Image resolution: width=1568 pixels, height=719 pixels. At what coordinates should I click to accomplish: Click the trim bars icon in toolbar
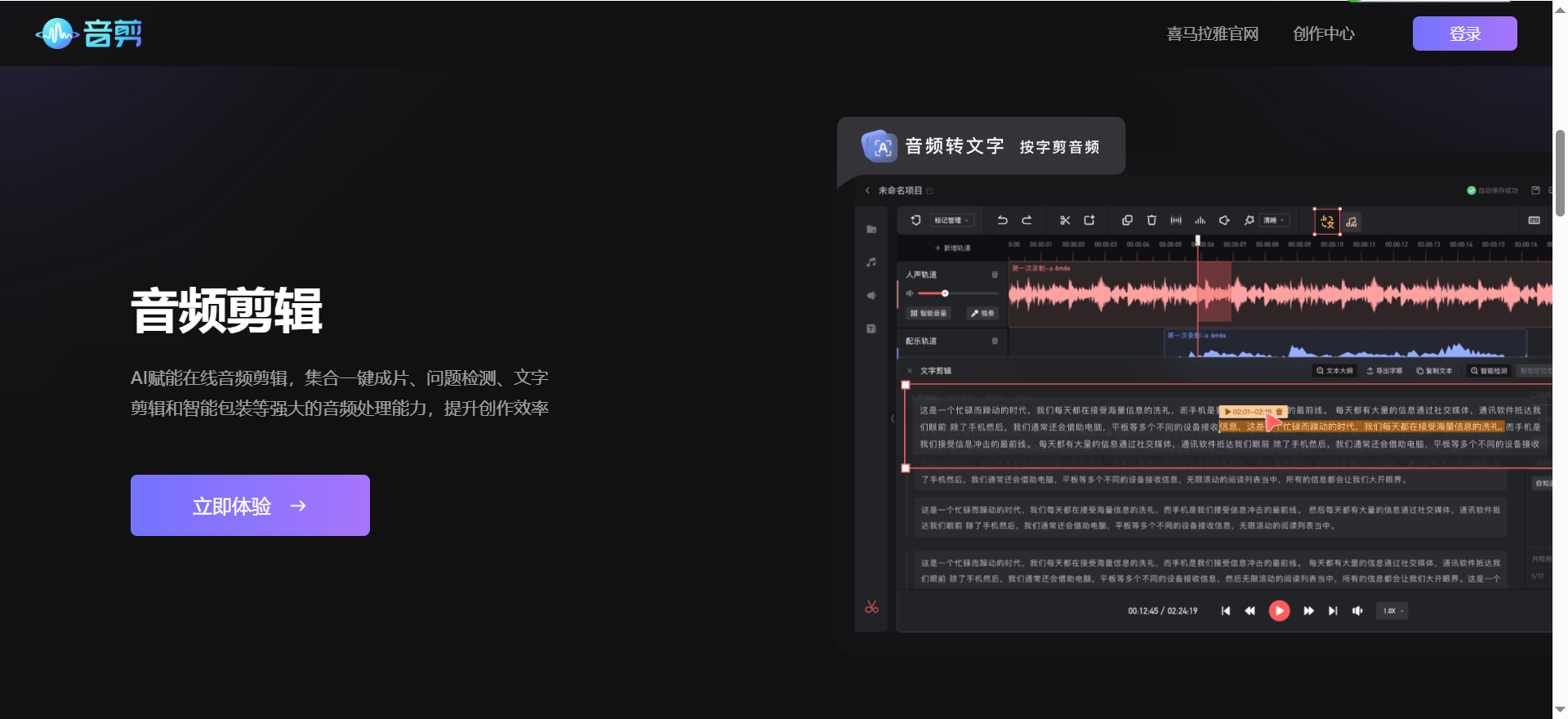(1176, 220)
